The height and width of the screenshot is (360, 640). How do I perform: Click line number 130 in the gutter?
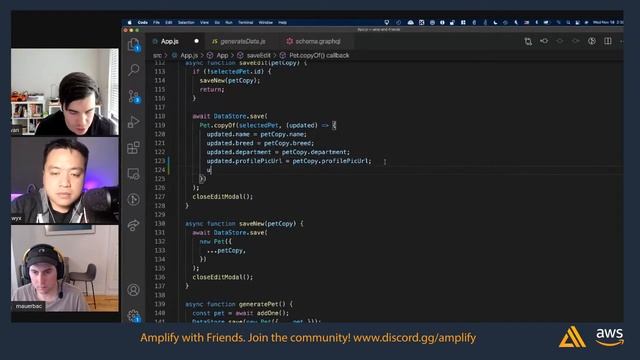[x=160, y=224]
